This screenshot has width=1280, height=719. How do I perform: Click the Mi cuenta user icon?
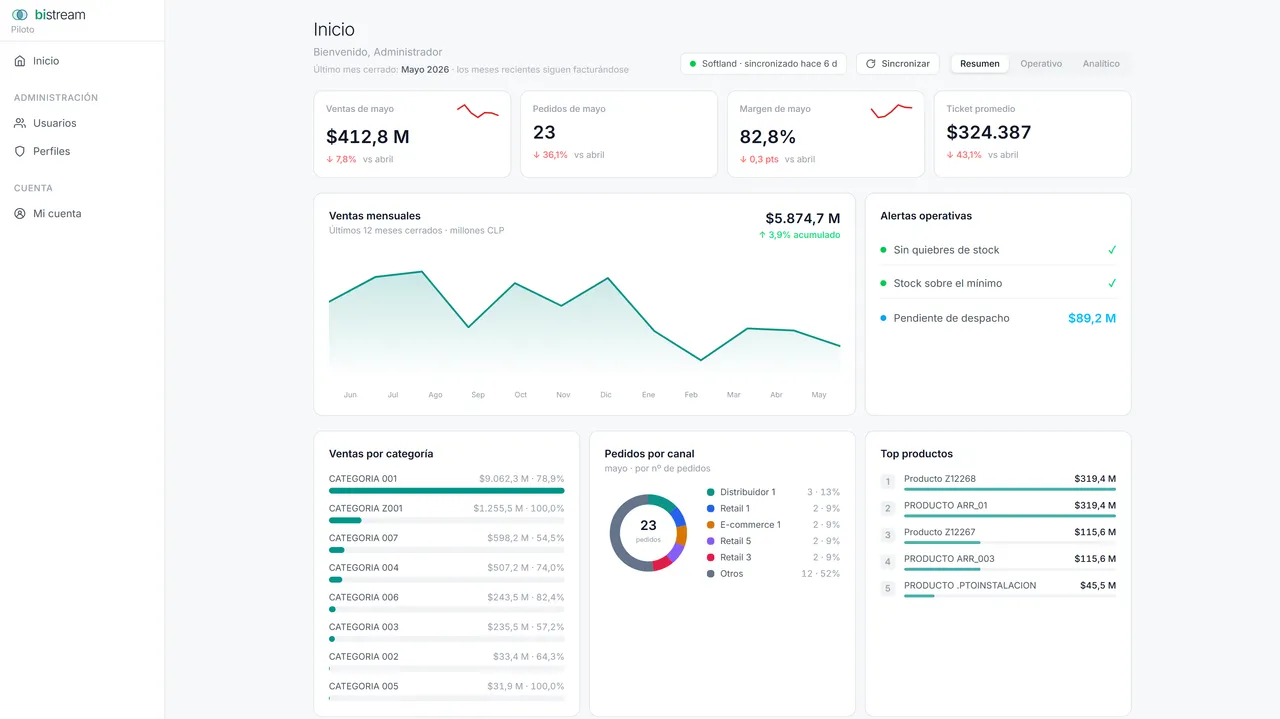tap(20, 213)
